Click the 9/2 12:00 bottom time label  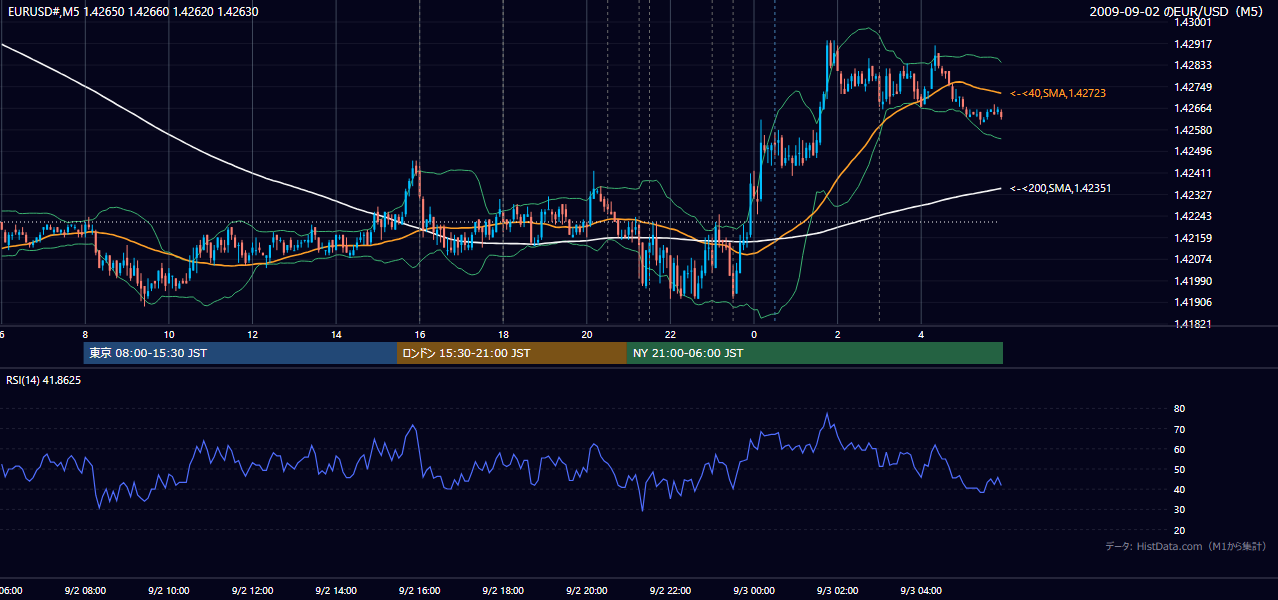252,591
